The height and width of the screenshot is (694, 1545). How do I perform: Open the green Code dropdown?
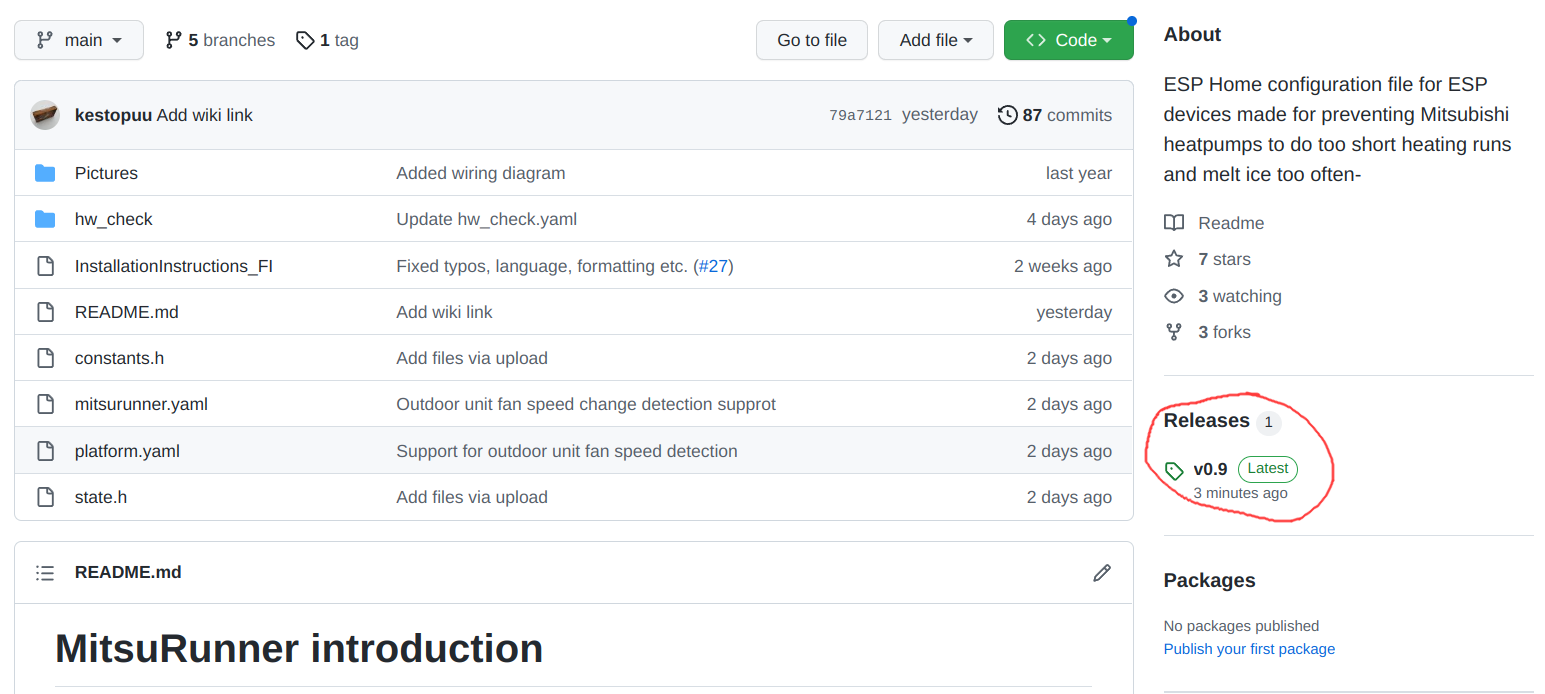tap(1068, 40)
